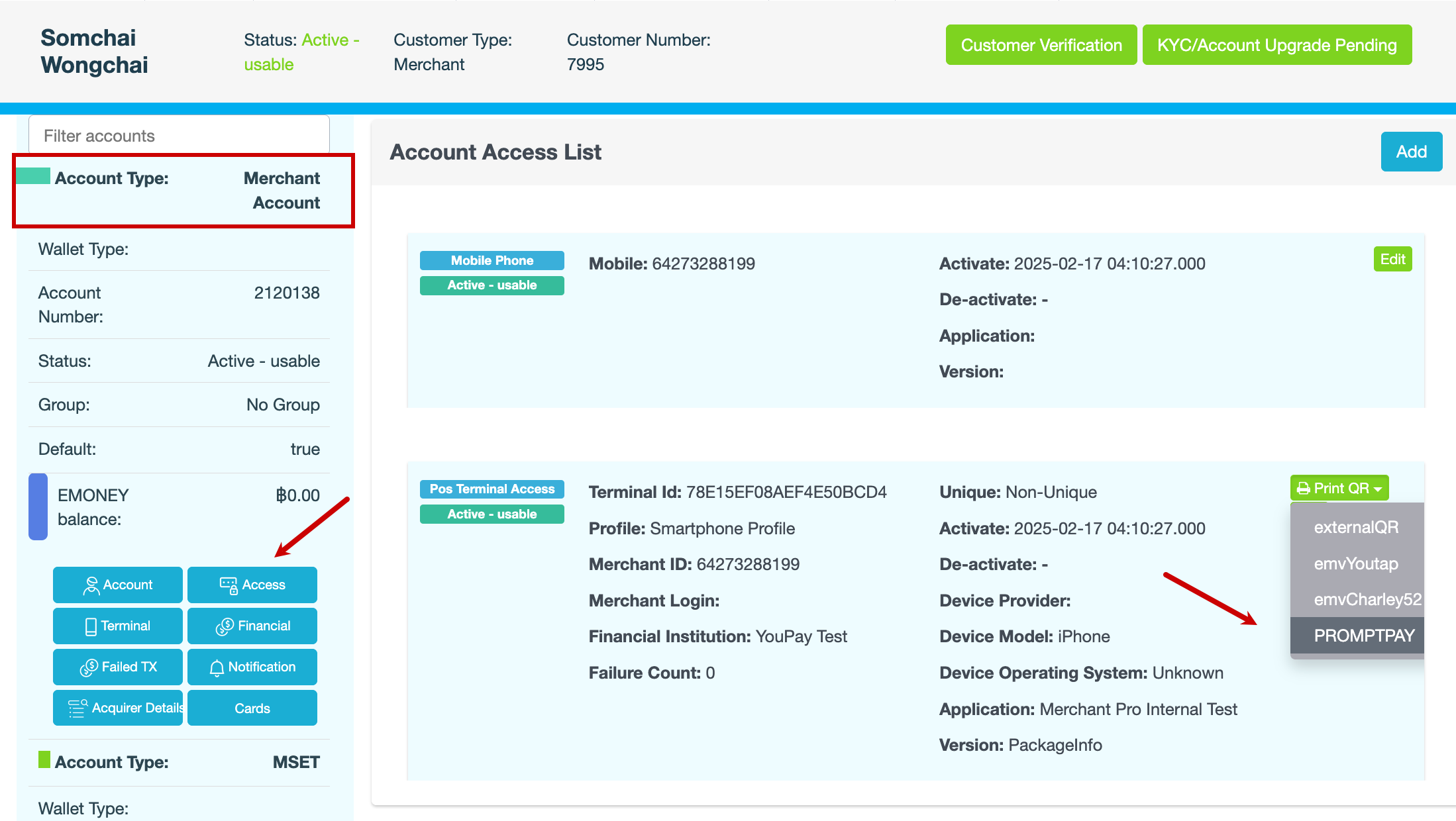The height and width of the screenshot is (821, 1456).
Task: Select the emvCharley52 QR option
Action: pyautogui.click(x=1367, y=599)
